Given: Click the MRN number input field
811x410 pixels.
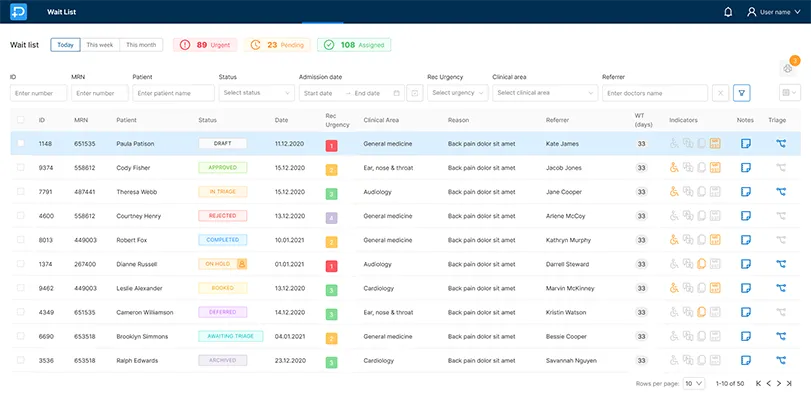Looking at the screenshot, I should tap(100, 93).
